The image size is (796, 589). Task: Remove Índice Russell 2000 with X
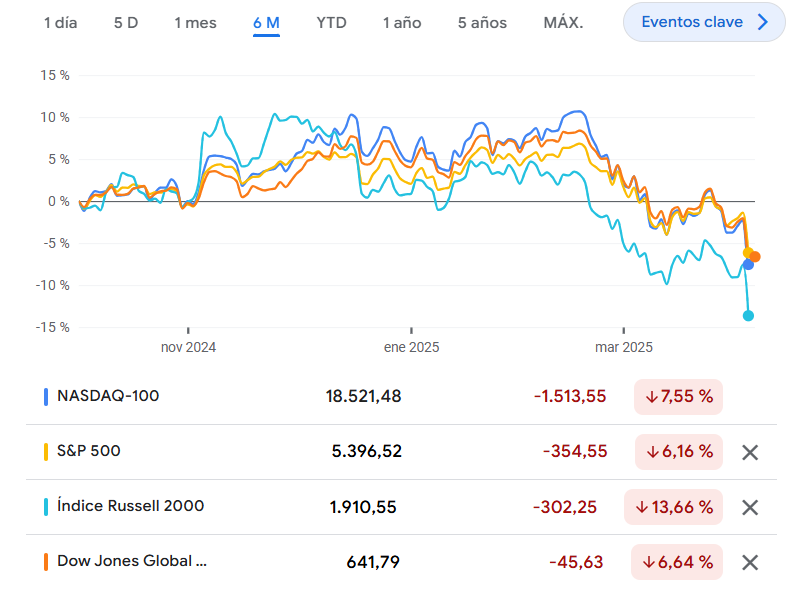[750, 507]
